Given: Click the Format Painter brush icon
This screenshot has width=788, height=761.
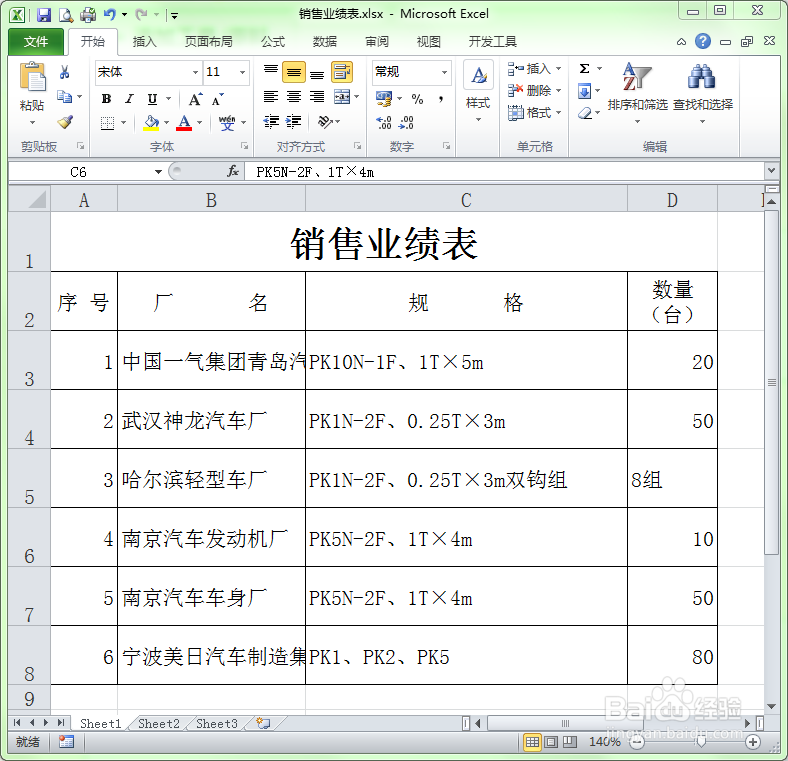Looking at the screenshot, I should (65, 122).
